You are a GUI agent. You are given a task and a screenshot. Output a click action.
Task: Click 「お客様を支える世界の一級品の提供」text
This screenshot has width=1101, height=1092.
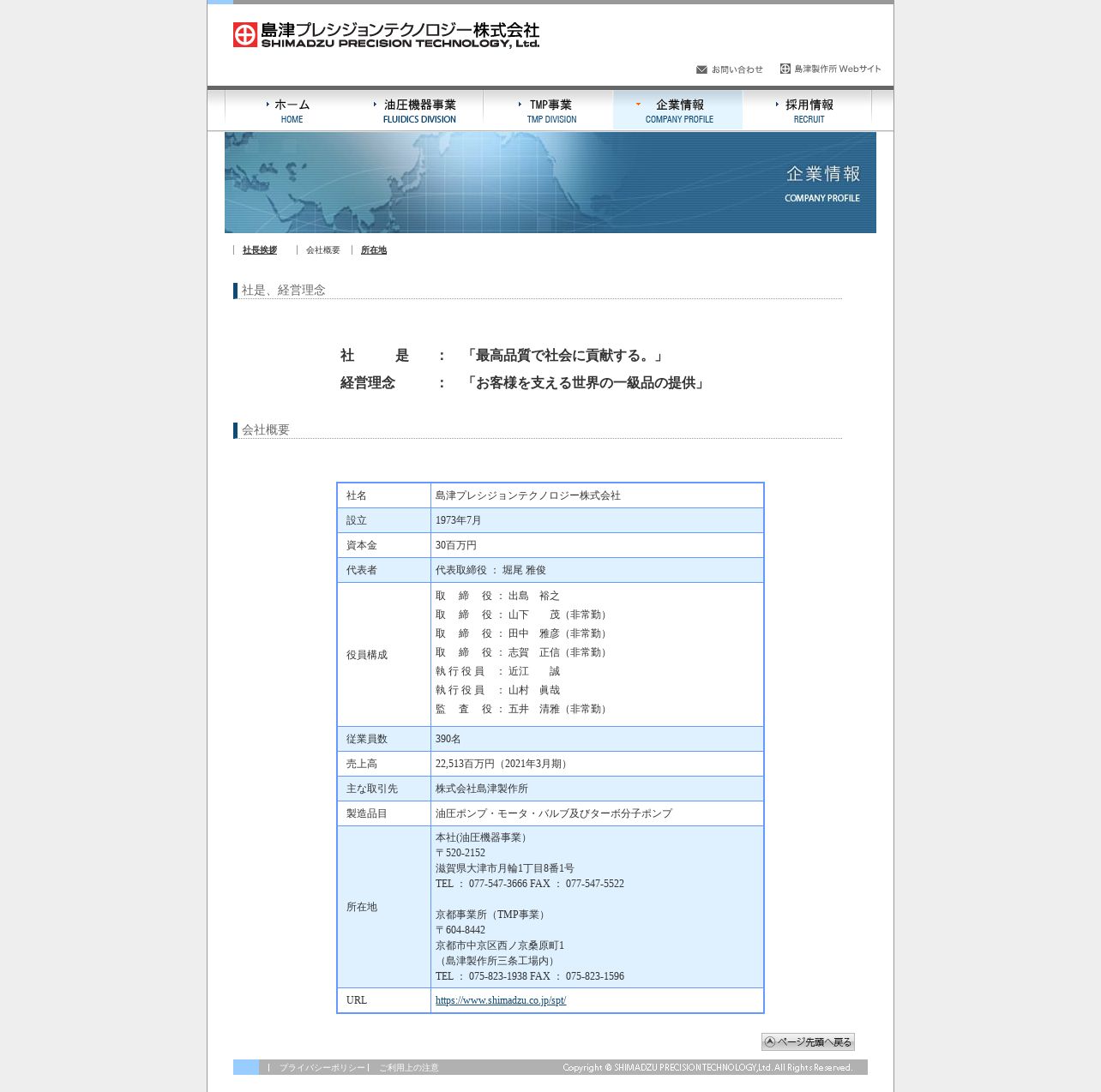586,383
